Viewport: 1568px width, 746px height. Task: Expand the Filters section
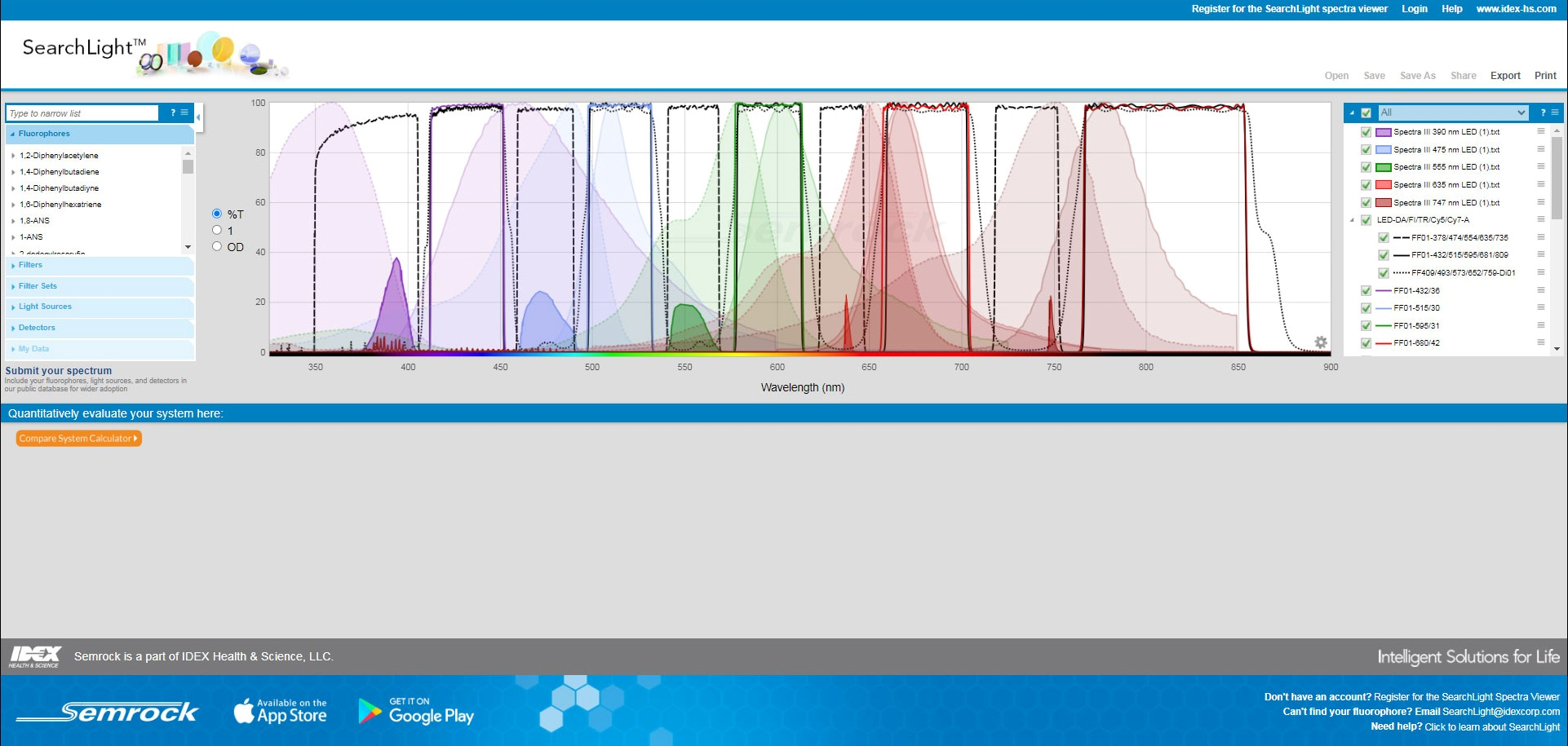point(100,265)
